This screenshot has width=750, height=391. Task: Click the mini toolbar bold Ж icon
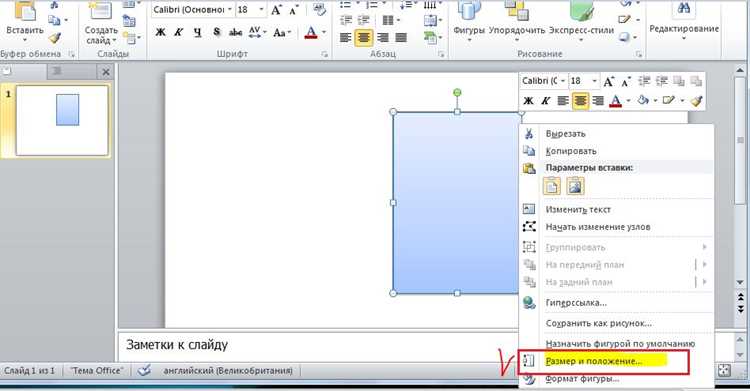click(x=529, y=101)
